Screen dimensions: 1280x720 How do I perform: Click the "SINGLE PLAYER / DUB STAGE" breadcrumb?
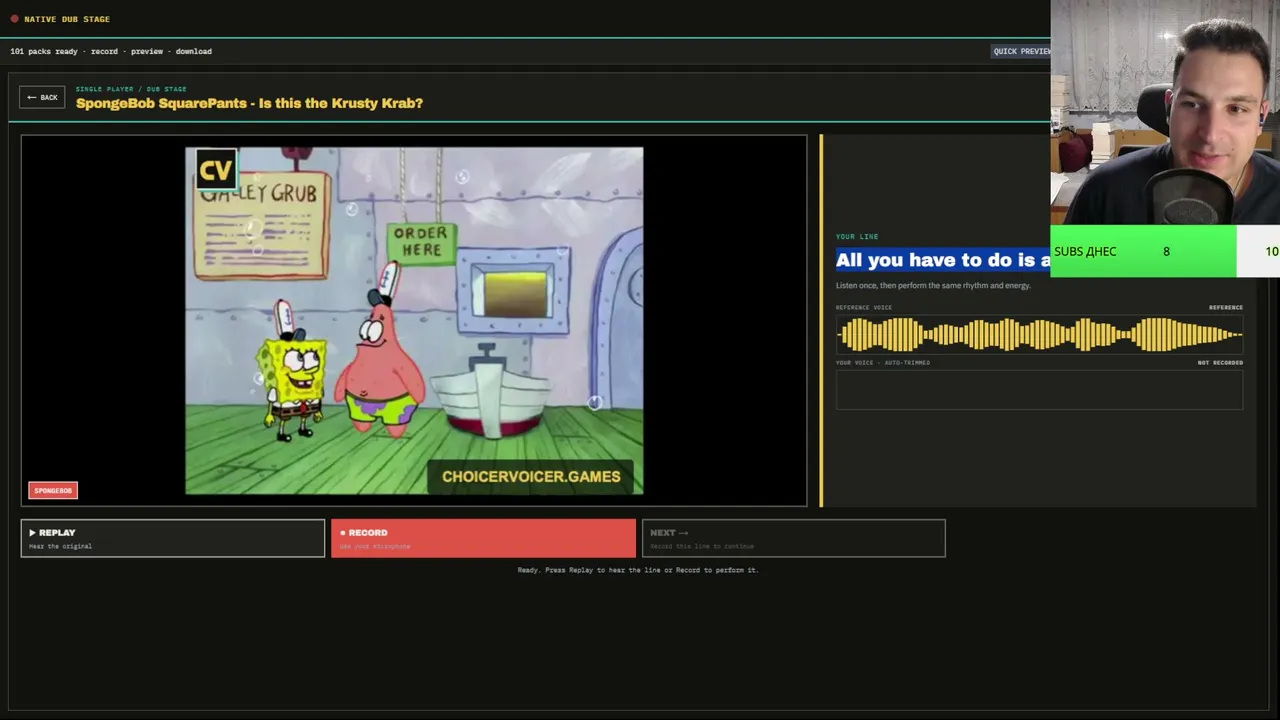point(131,89)
